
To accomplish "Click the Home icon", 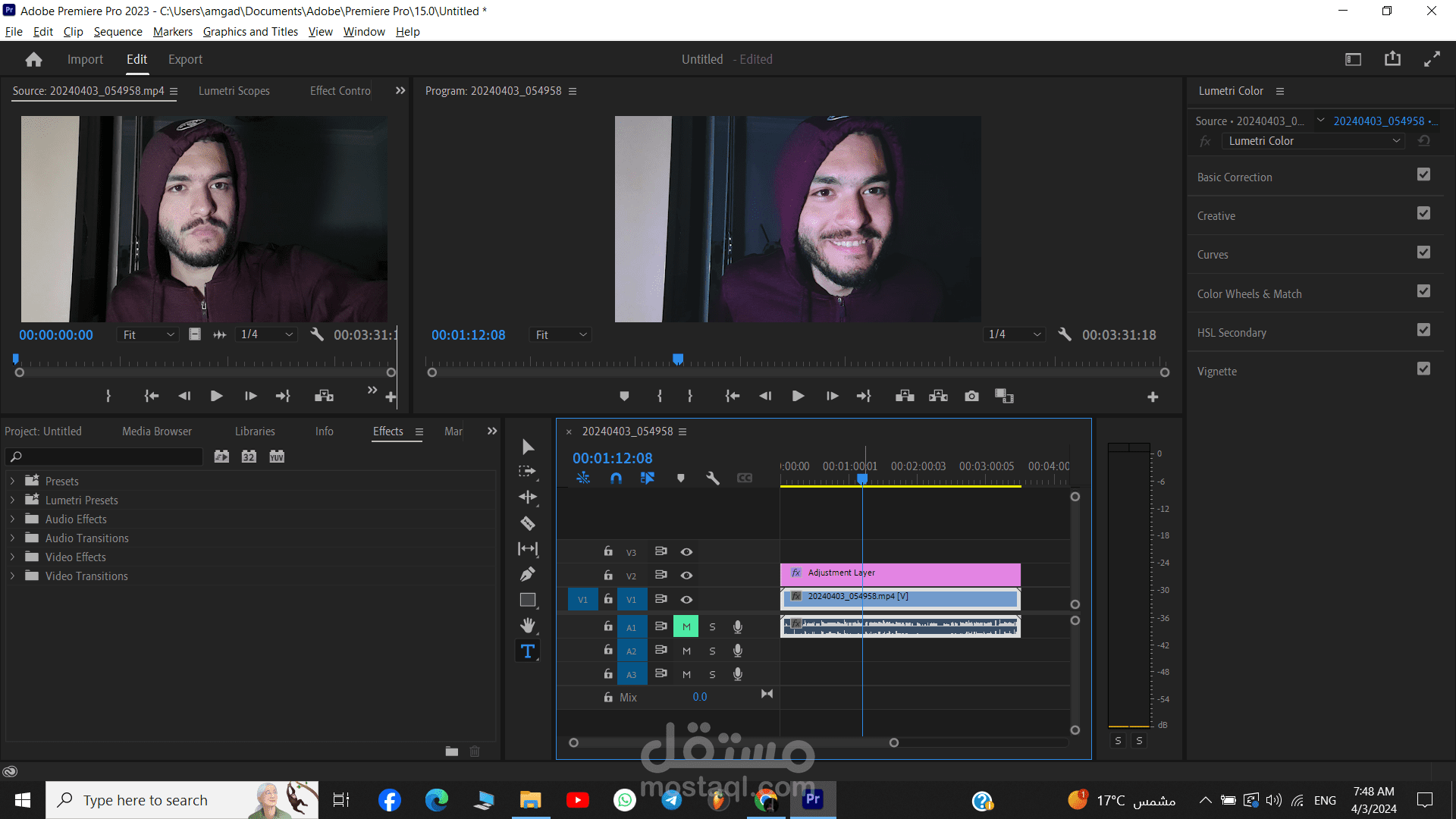I will [x=33, y=59].
